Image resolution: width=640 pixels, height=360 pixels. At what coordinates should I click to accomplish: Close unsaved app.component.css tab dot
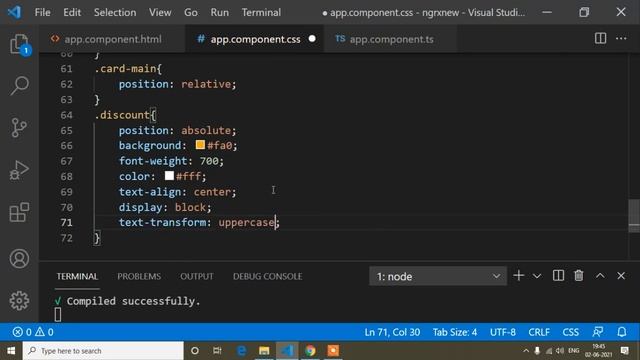coord(312,38)
